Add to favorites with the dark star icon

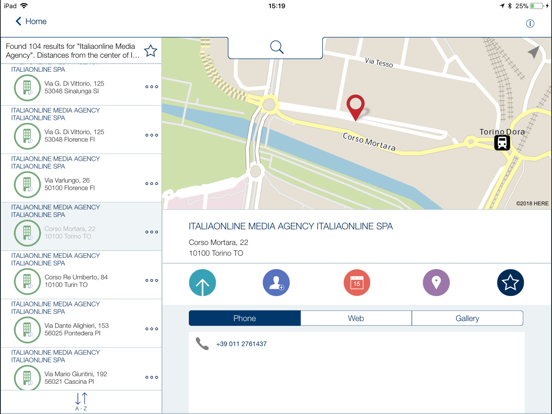[x=510, y=283]
